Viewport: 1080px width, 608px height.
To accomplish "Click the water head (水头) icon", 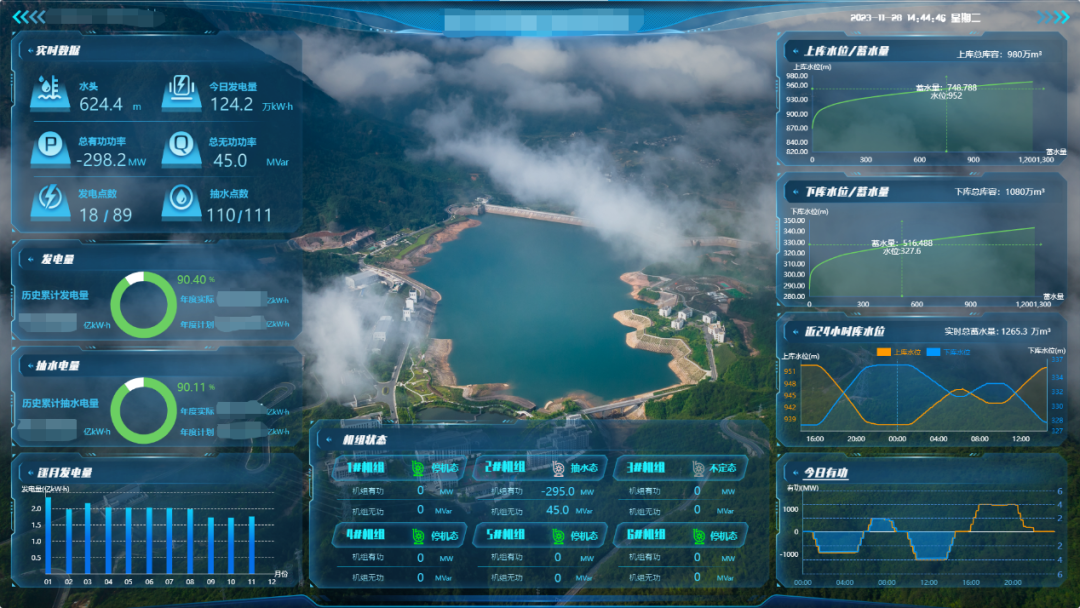I will click(x=49, y=92).
